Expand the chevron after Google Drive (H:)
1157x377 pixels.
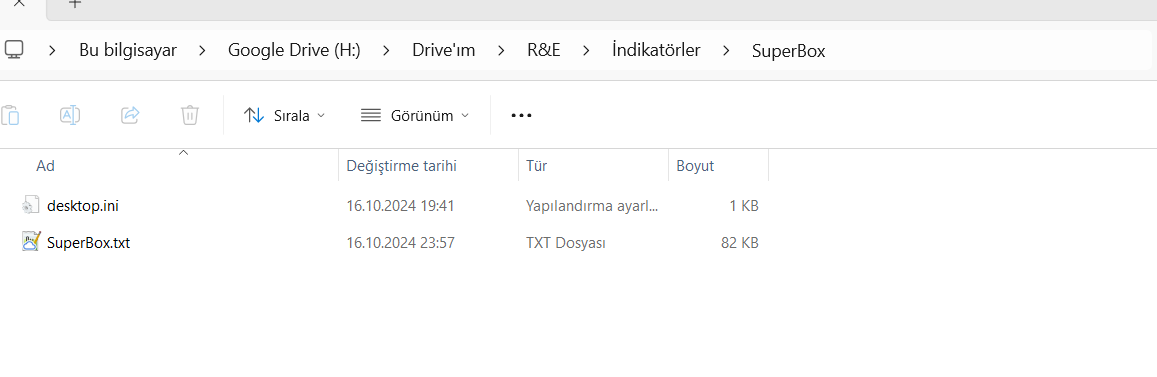[386, 51]
